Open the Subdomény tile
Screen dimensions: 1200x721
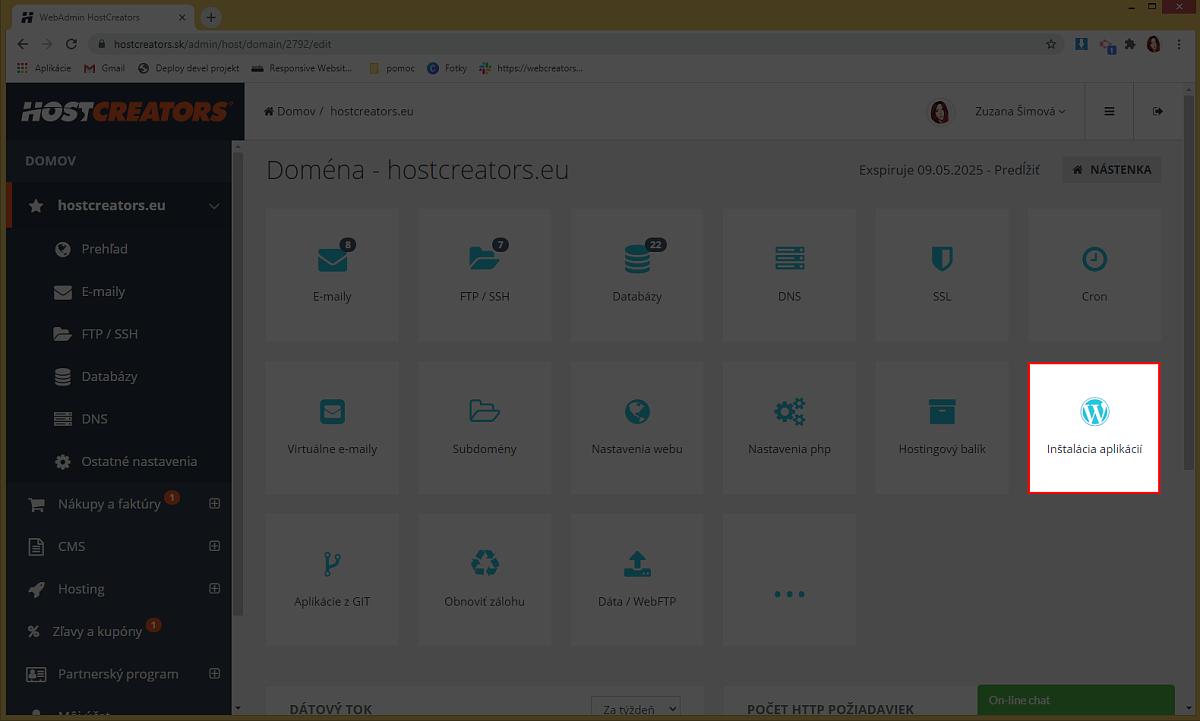[x=485, y=427]
